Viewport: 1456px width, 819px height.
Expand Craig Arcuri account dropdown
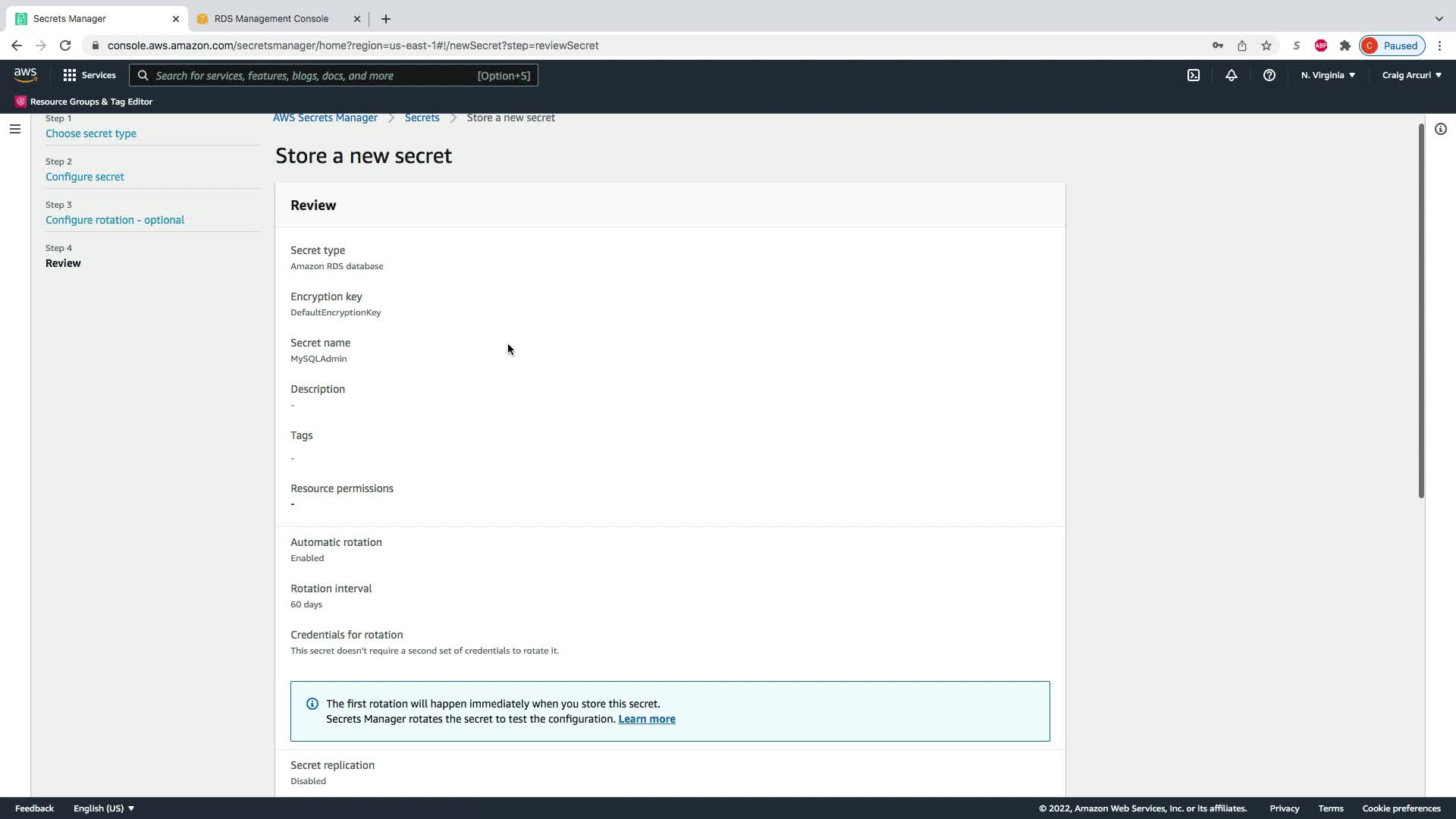[x=1411, y=75]
